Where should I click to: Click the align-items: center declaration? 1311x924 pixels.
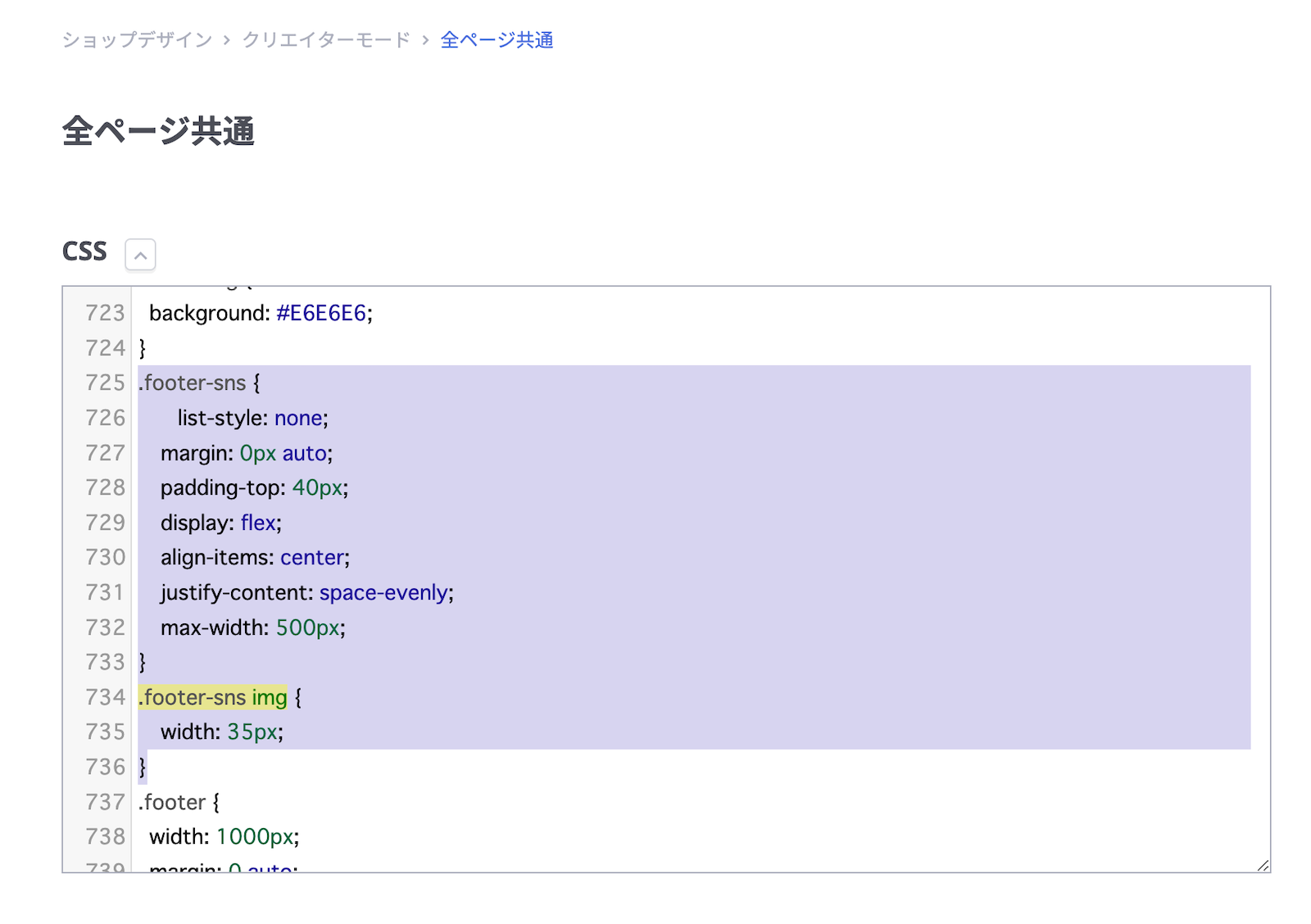[254, 558]
